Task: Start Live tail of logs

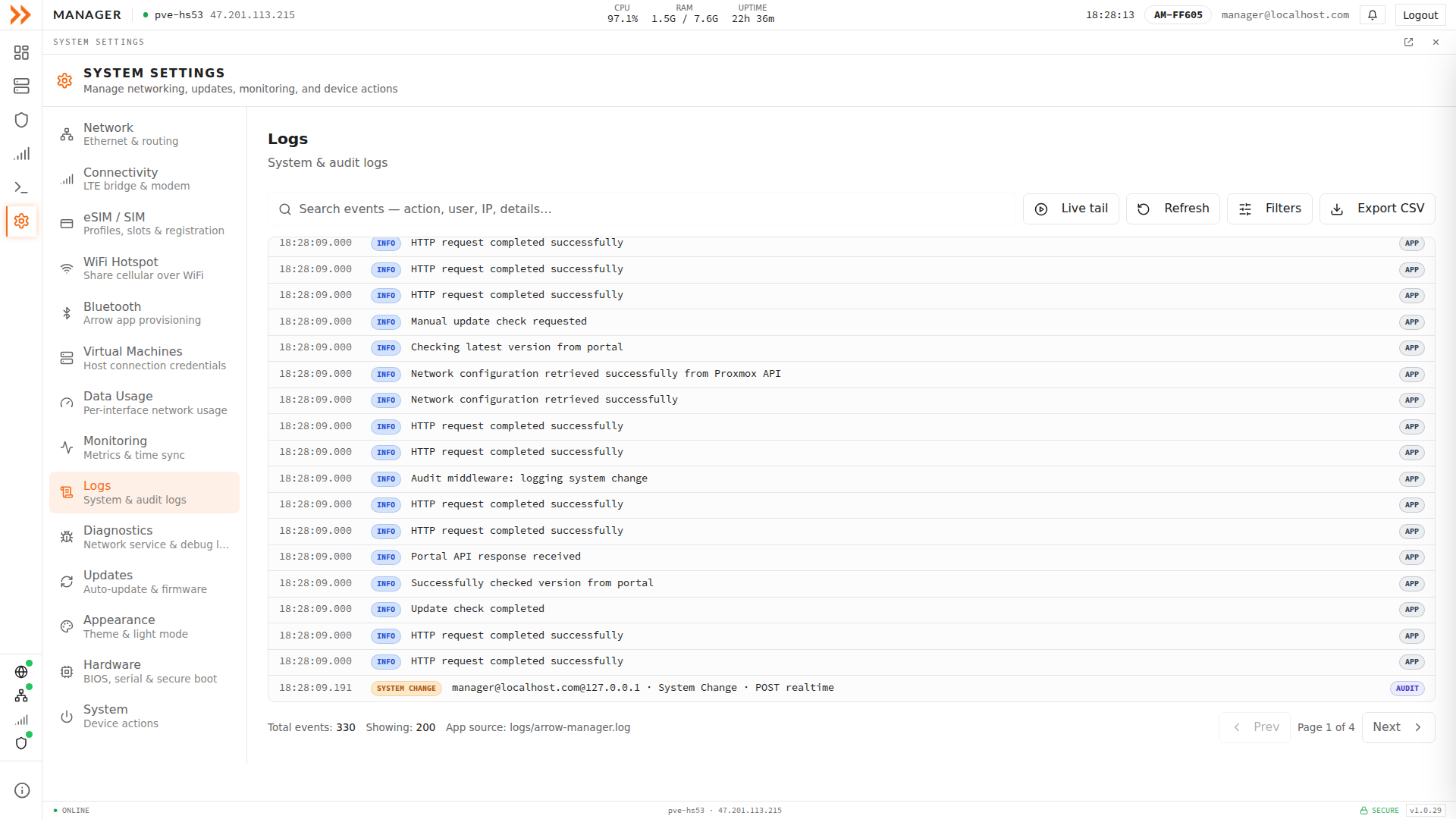Action: [1071, 209]
